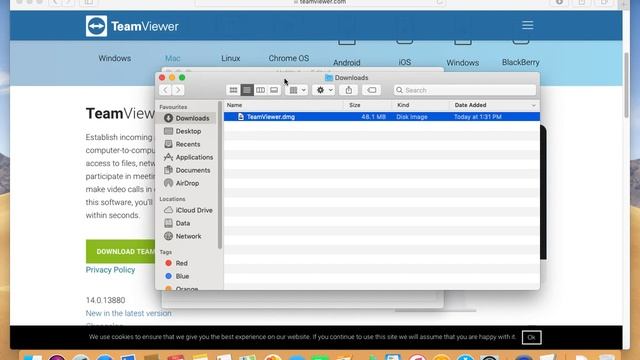Click the TeamViewer.dmg file icon
This screenshot has height=360, width=640.
(241, 117)
